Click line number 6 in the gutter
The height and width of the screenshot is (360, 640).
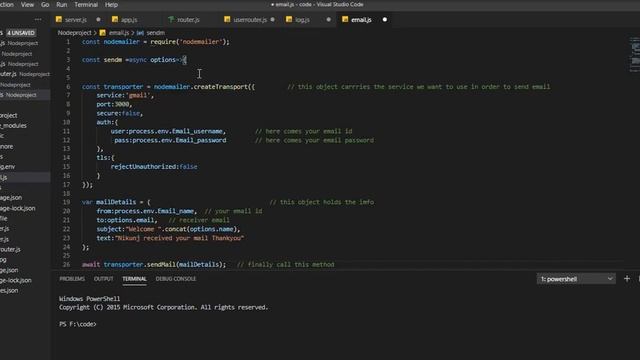pos(68,87)
